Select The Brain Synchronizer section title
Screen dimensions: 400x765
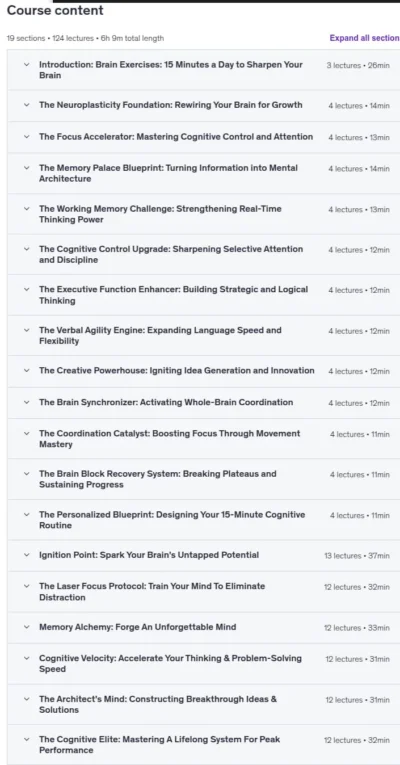click(166, 403)
